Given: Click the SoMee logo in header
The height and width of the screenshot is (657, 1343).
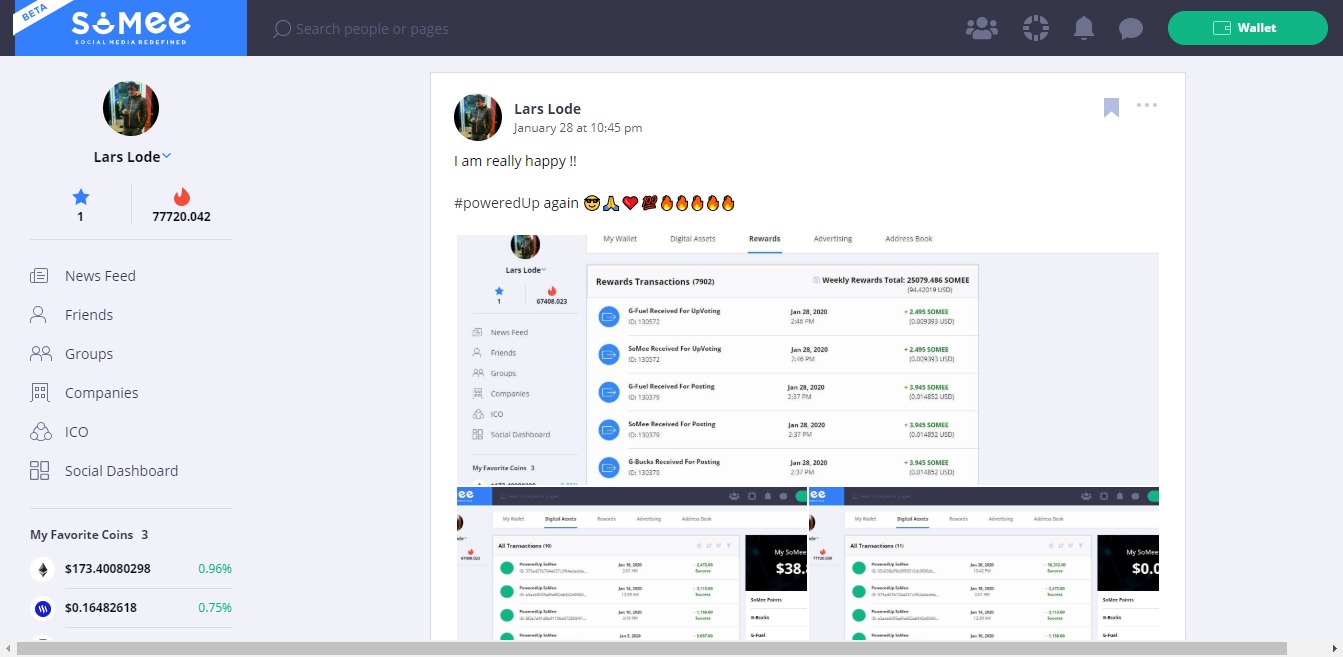Looking at the screenshot, I should pyautogui.click(x=130, y=27).
